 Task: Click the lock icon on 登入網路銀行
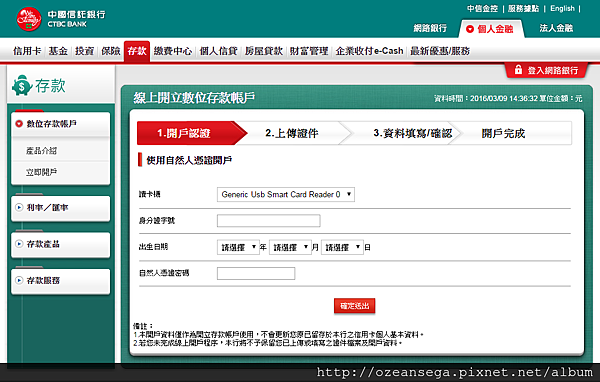point(518,70)
